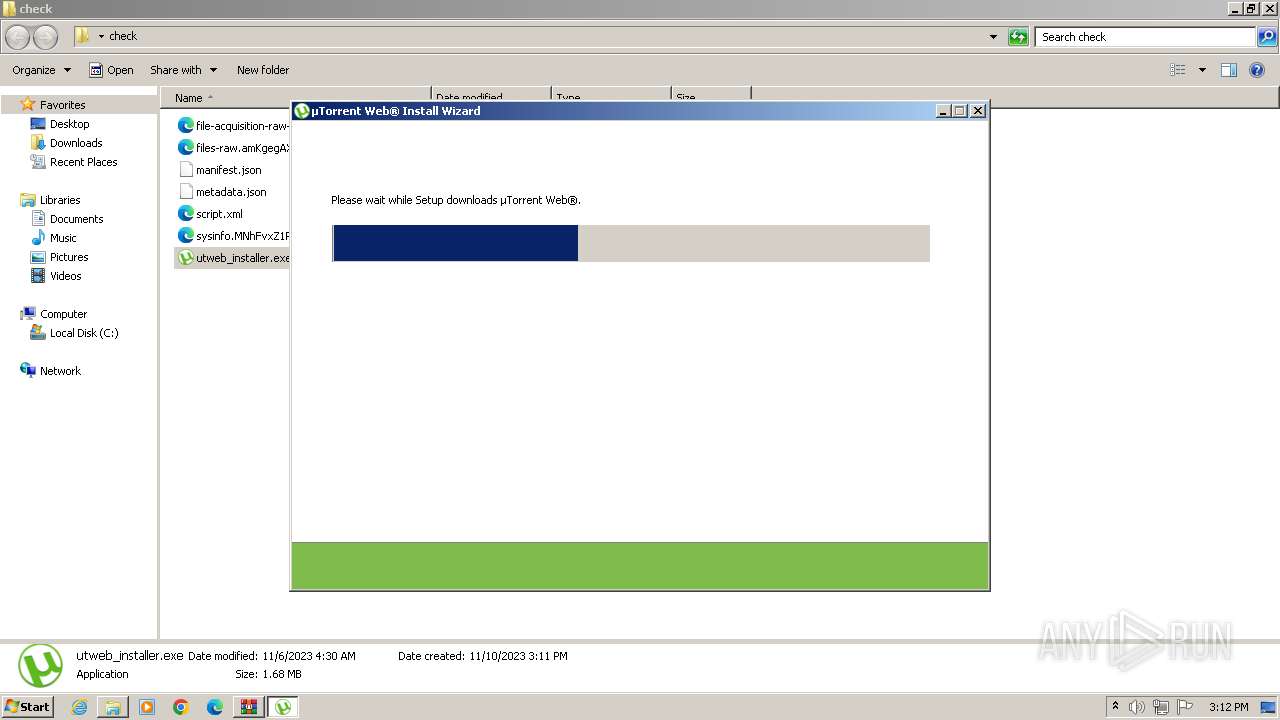Viewport: 1280px width, 720px height.
Task: Click the volume speaker tray icon
Action: tap(1137, 707)
